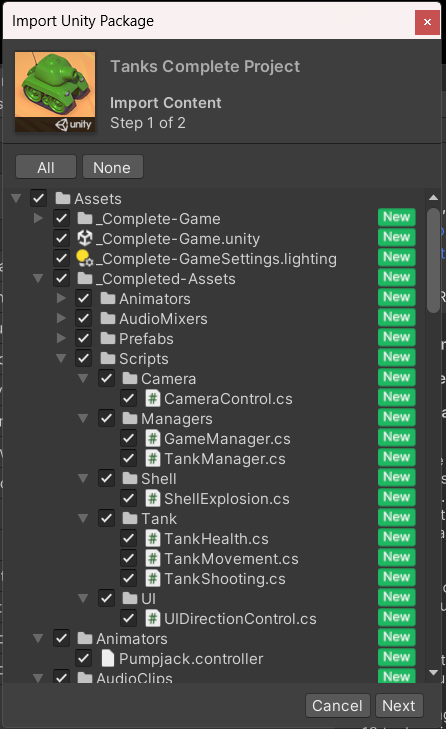Expand the _Complete-Game folder
The height and width of the screenshot is (729, 446).
(39, 218)
